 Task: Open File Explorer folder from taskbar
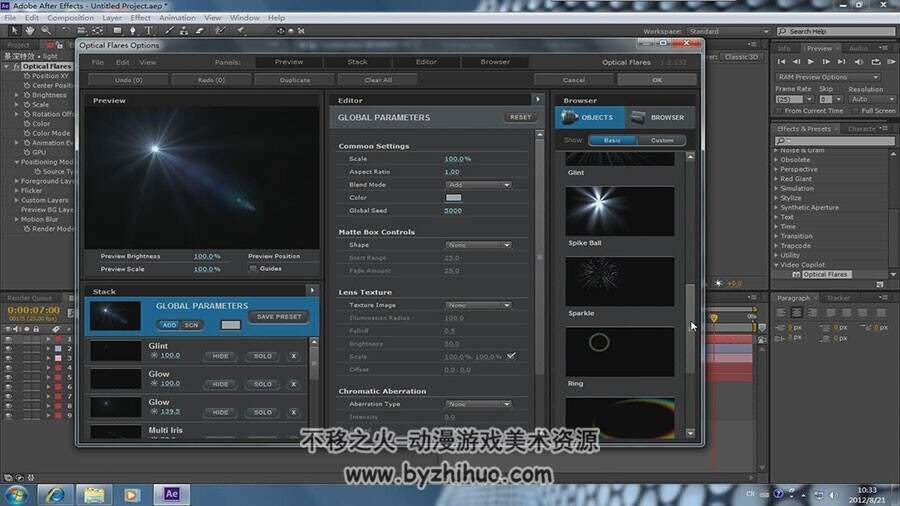[x=94, y=495]
